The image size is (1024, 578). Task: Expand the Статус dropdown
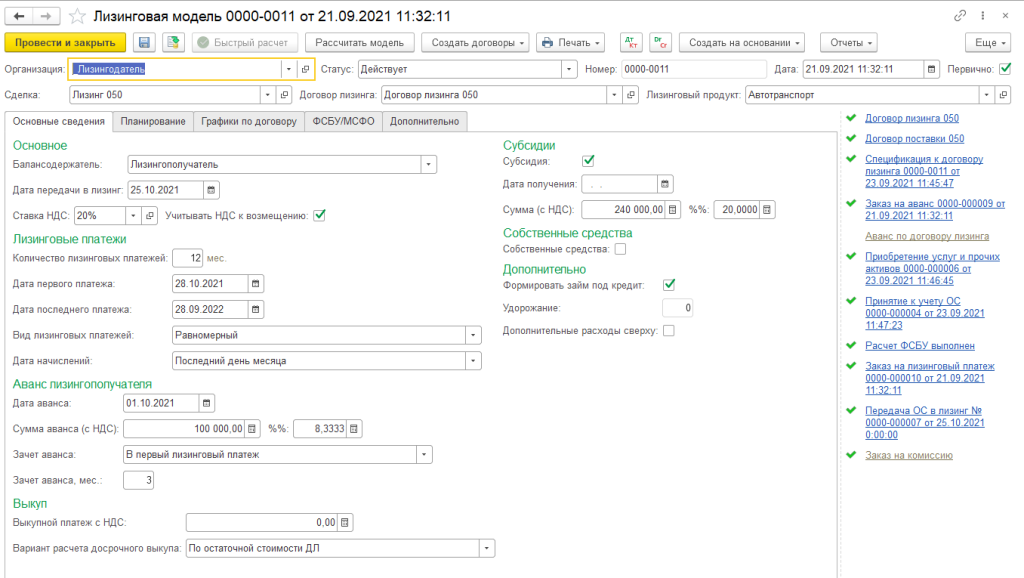[x=569, y=69]
